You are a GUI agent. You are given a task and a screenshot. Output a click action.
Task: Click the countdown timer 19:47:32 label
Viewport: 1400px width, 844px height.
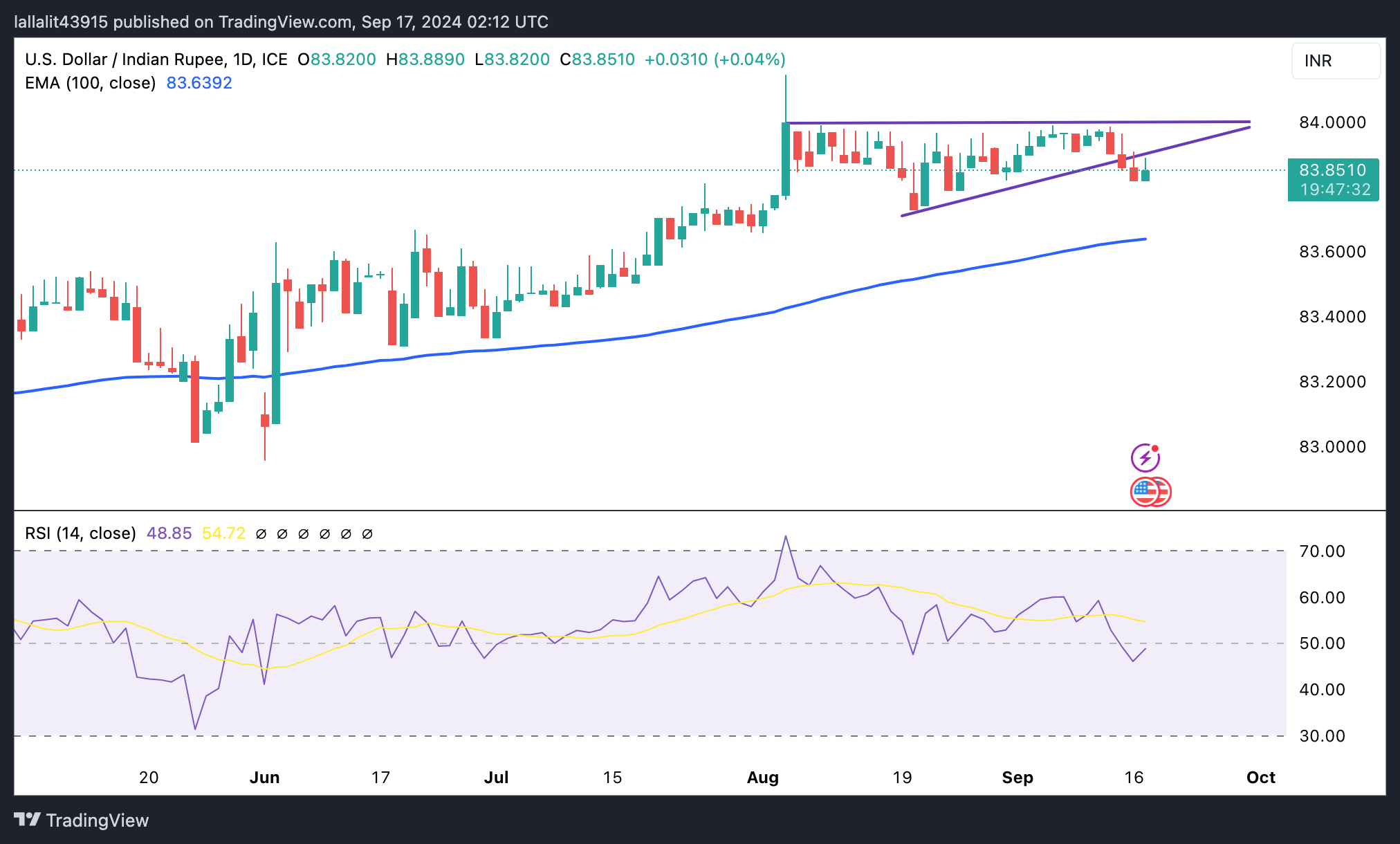1335,190
